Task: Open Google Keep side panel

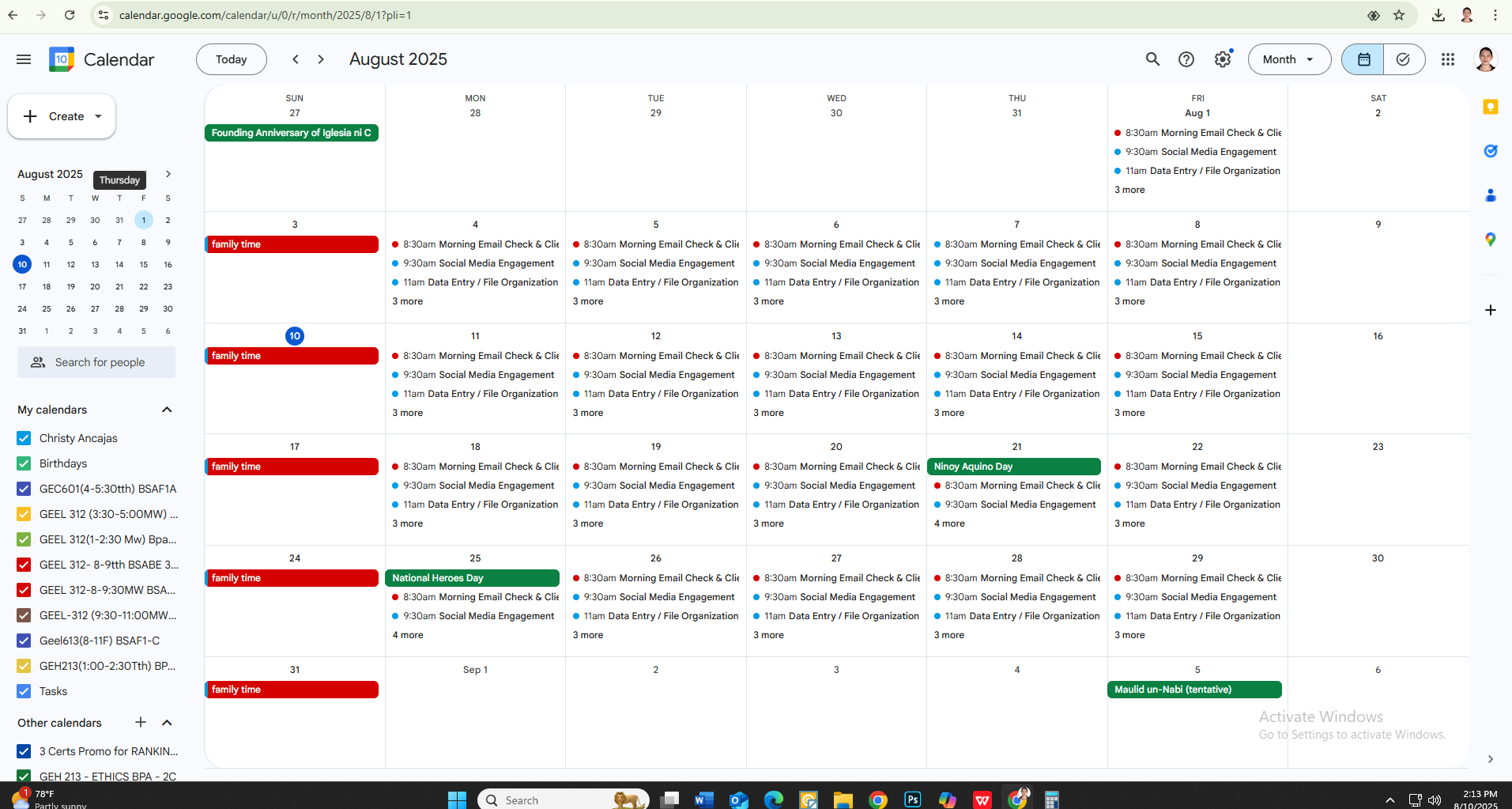Action: (x=1491, y=108)
